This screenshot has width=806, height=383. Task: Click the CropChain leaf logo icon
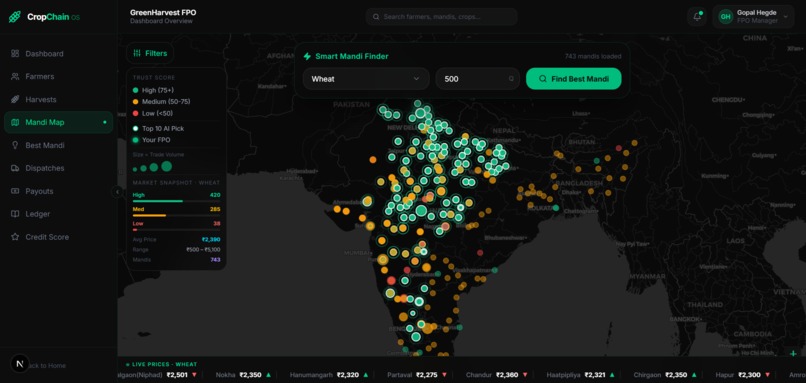click(x=15, y=17)
